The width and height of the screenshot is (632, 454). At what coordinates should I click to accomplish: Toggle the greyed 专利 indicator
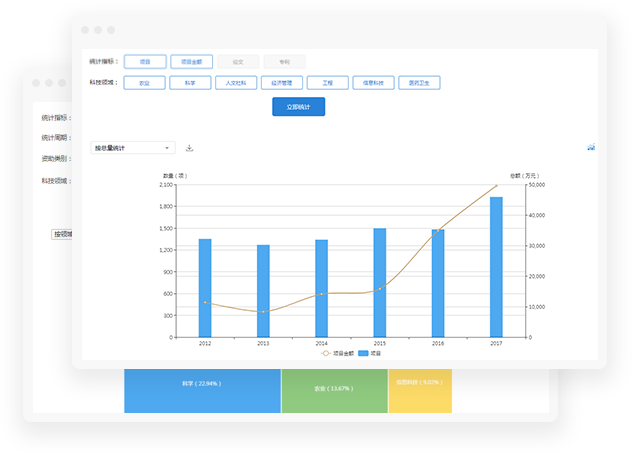coord(285,62)
